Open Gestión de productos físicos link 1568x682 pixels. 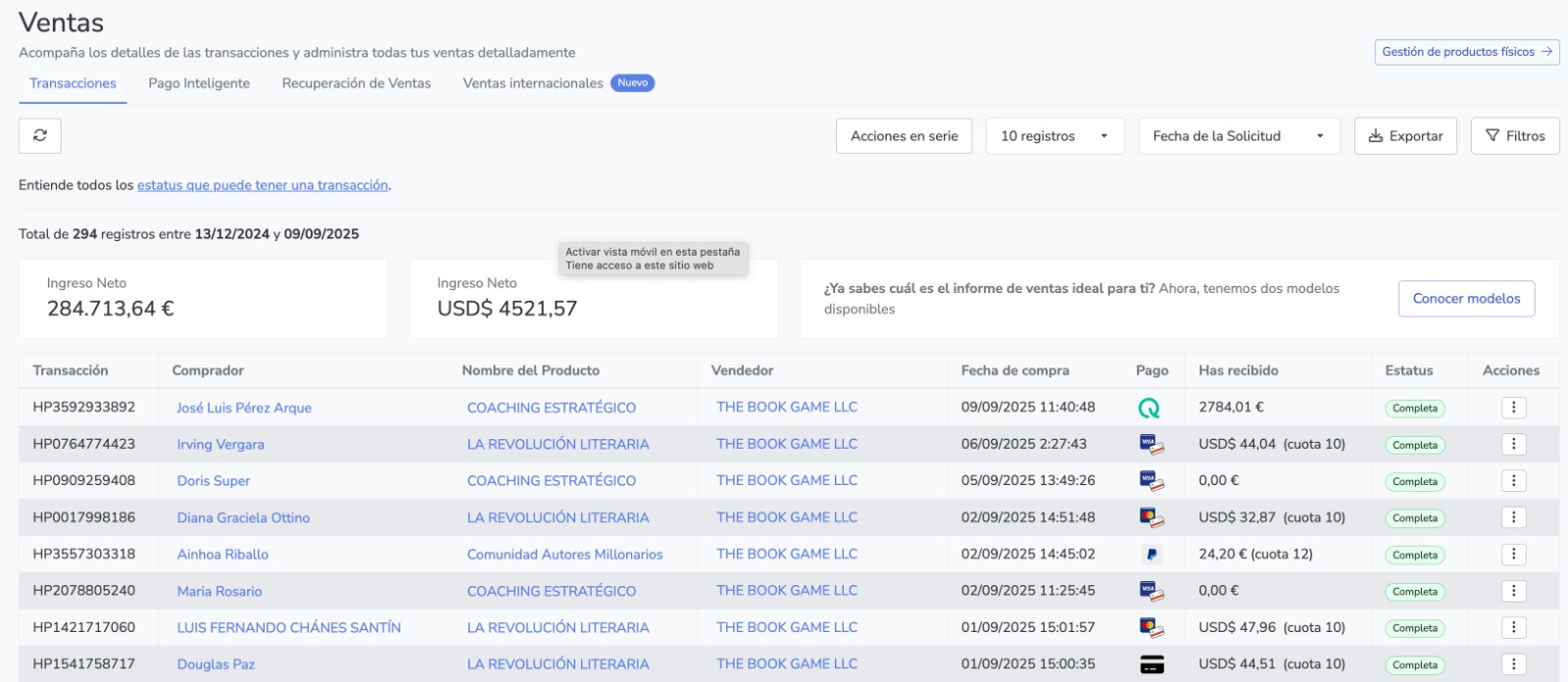click(1466, 52)
